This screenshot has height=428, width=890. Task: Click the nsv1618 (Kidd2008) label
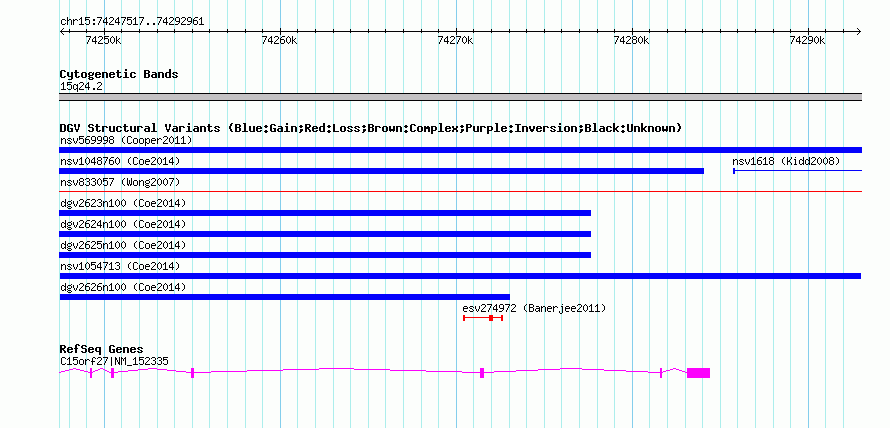(x=786, y=161)
